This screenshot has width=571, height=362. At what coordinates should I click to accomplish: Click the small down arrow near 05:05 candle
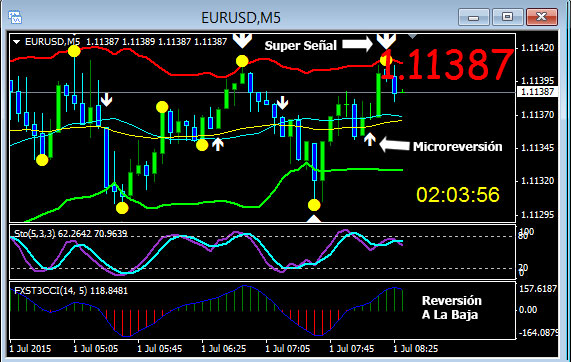106,99
